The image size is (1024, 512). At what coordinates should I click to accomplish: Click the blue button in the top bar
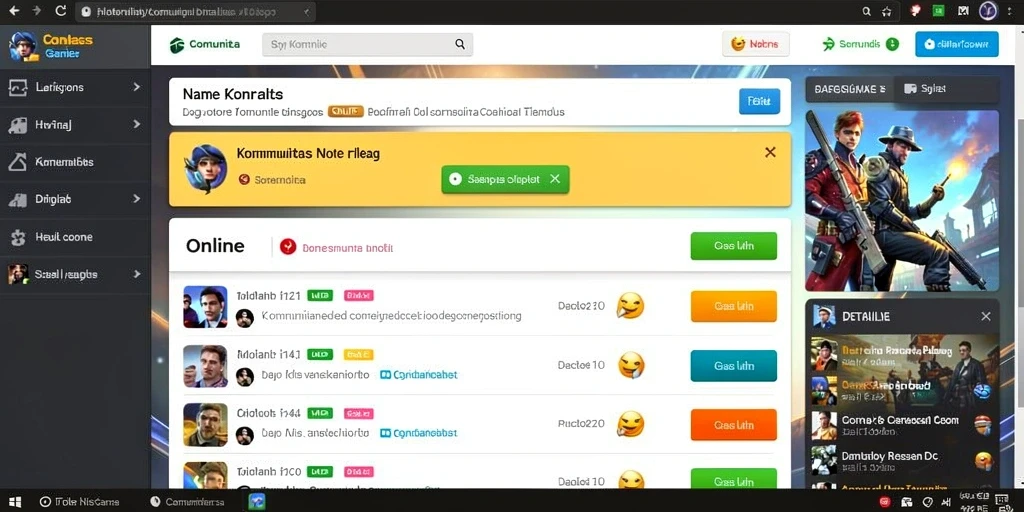tap(957, 44)
